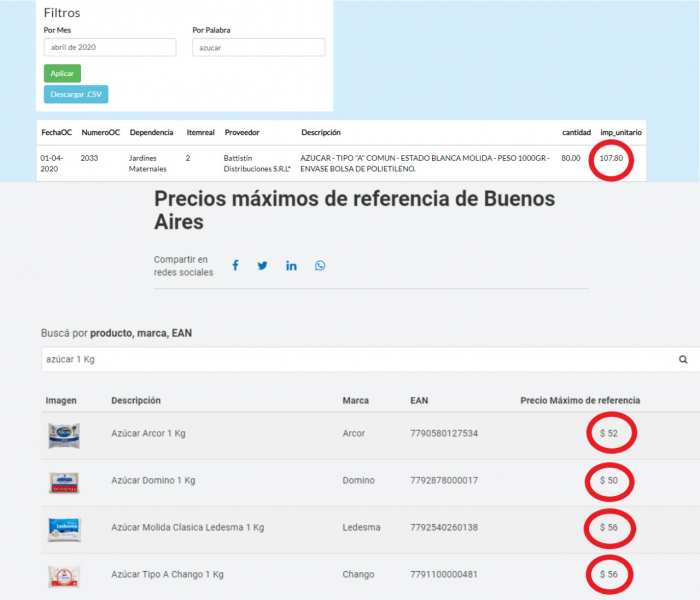Click the date 01-04-2020 cell
The image size is (700, 600).
tap(52, 163)
